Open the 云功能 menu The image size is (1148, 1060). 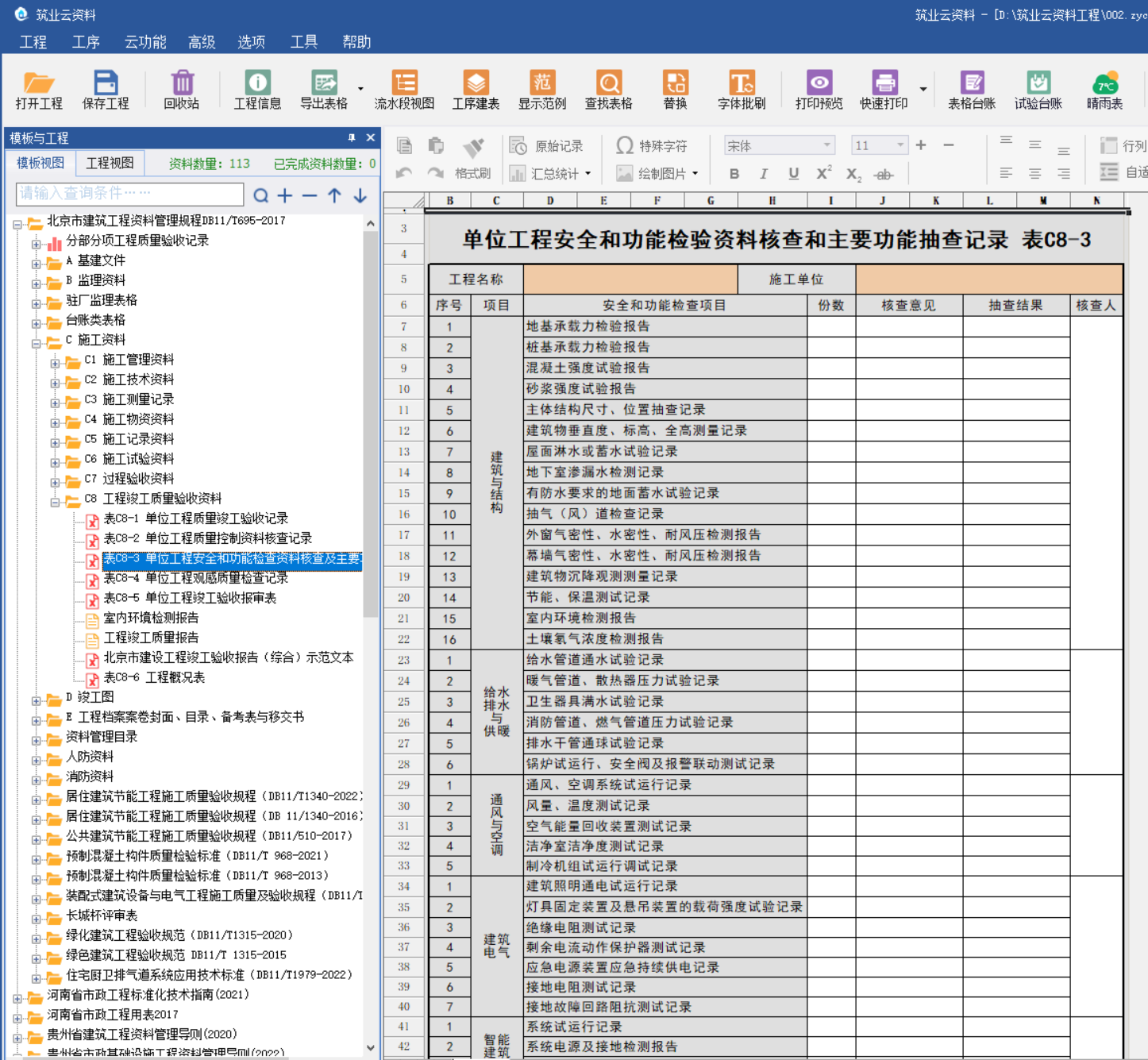tap(145, 42)
